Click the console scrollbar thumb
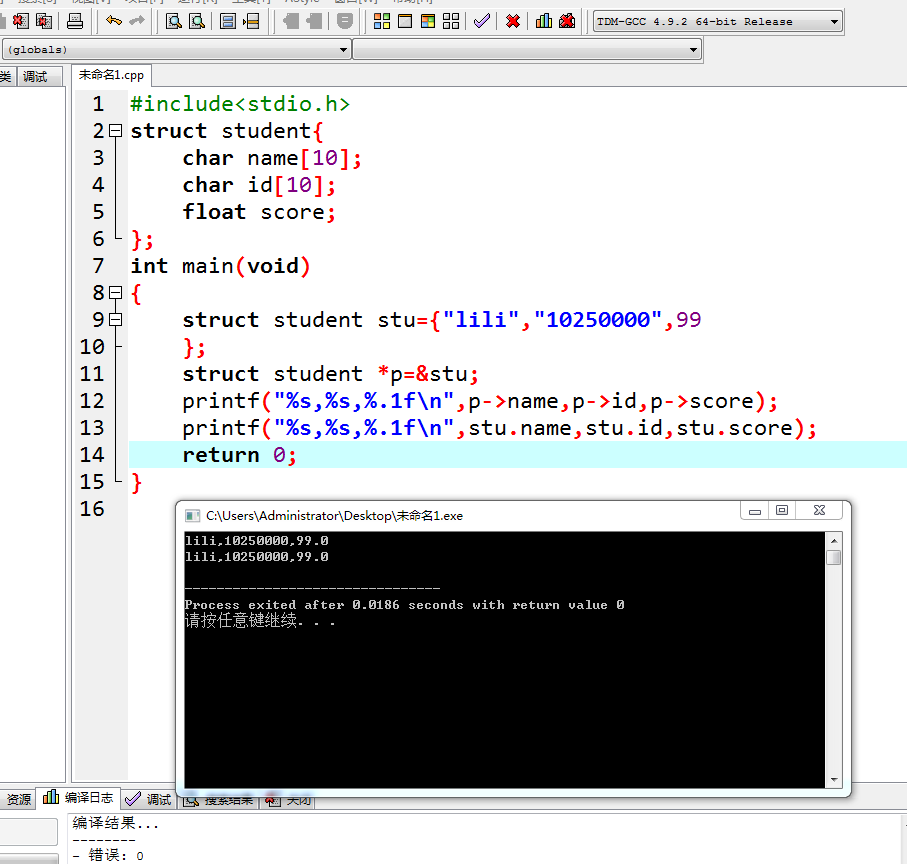The width and height of the screenshot is (907, 864). (x=834, y=557)
